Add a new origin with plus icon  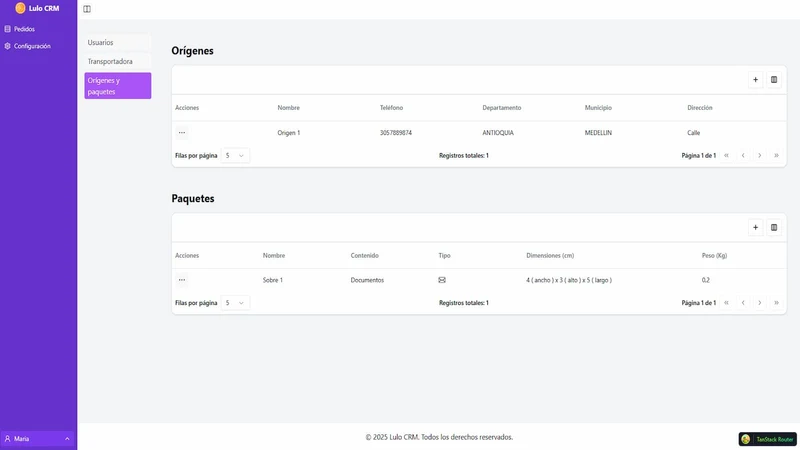755,80
